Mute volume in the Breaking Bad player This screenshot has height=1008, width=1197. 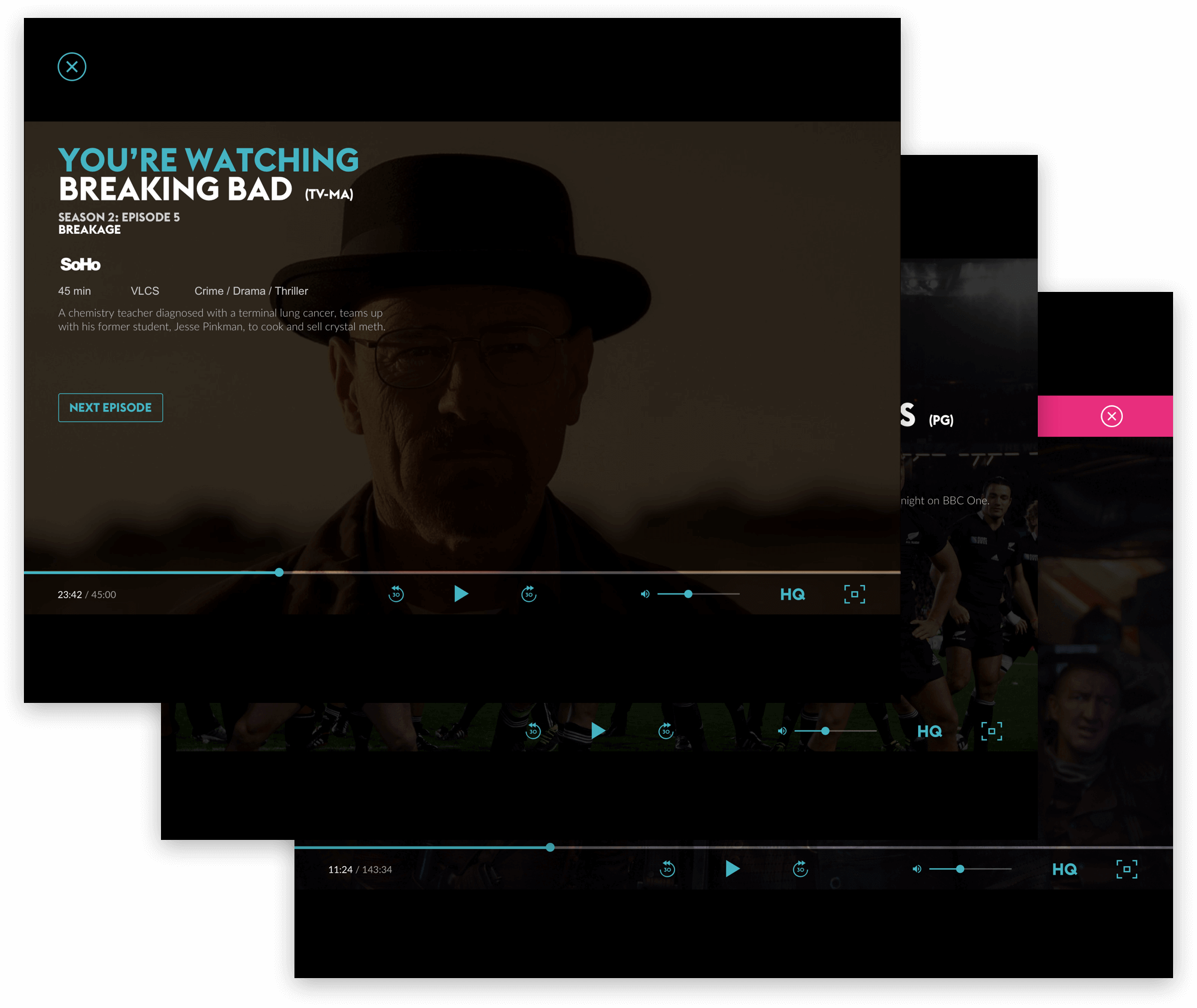tap(645, 594)
